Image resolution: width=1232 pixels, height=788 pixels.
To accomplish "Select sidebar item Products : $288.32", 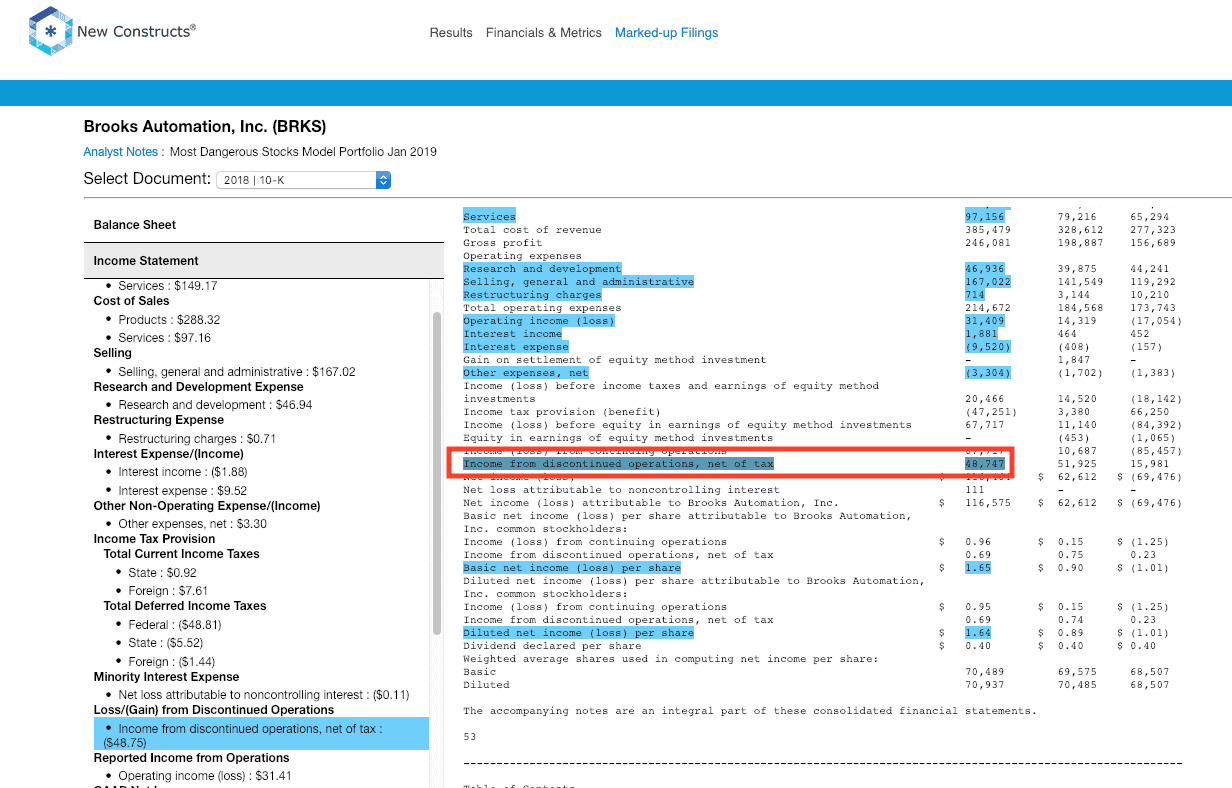I will (x=169, y=320).
